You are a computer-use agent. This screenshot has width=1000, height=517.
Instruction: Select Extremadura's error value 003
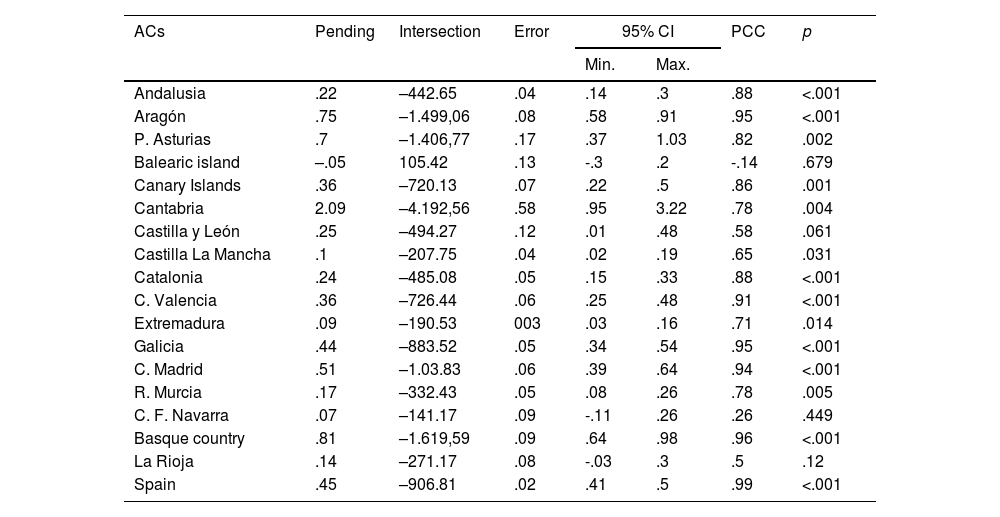[527, 324]
